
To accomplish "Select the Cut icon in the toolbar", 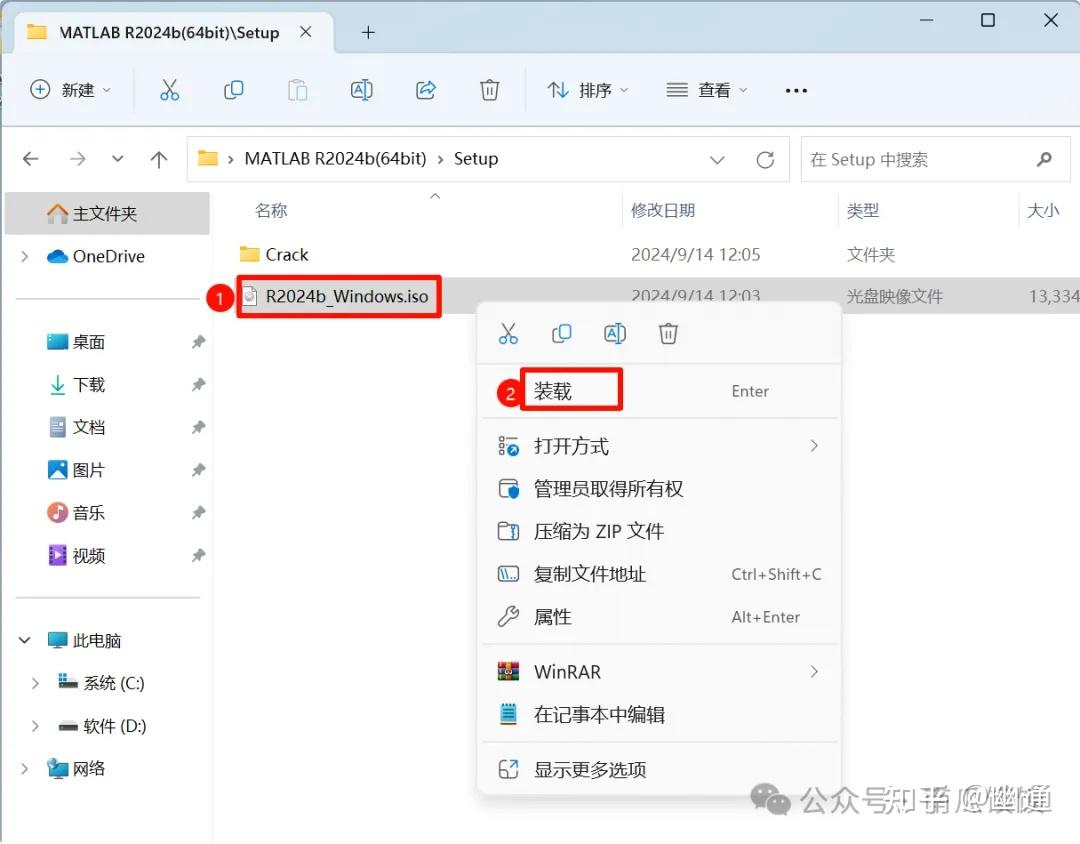I will pyautogui.click(x=170, y=90).
